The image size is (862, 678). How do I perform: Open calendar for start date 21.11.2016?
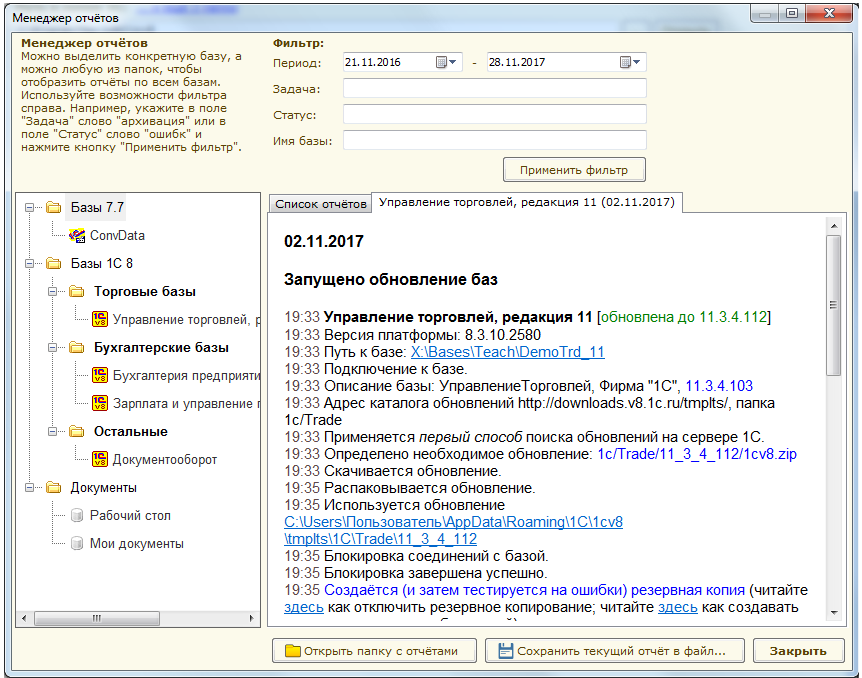coord(446,62)
